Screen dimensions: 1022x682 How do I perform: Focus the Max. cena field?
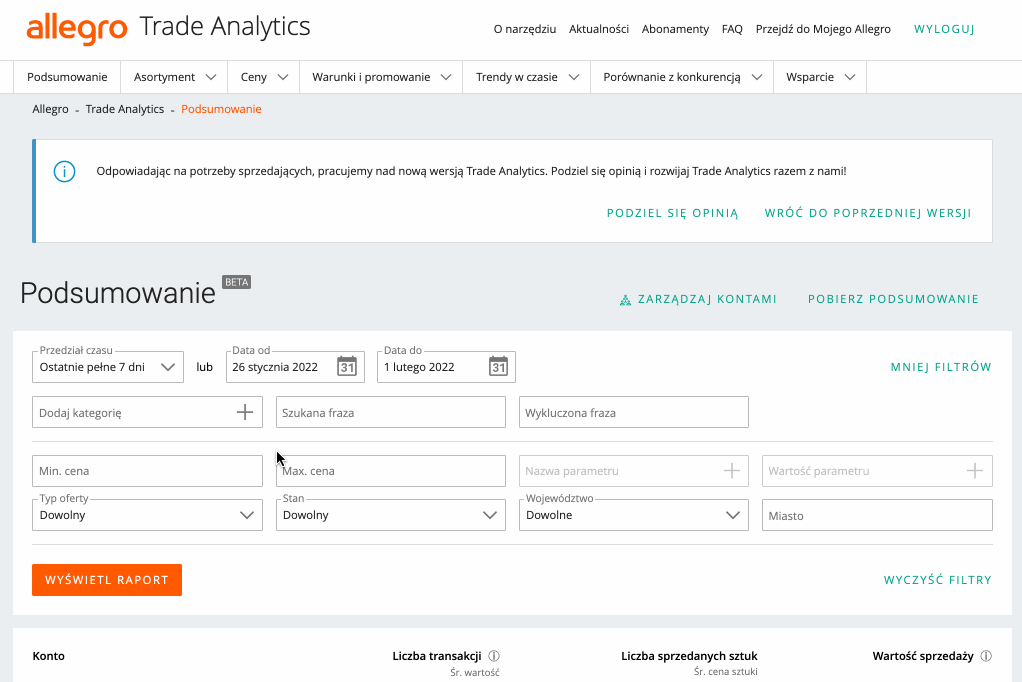point(390,471)
